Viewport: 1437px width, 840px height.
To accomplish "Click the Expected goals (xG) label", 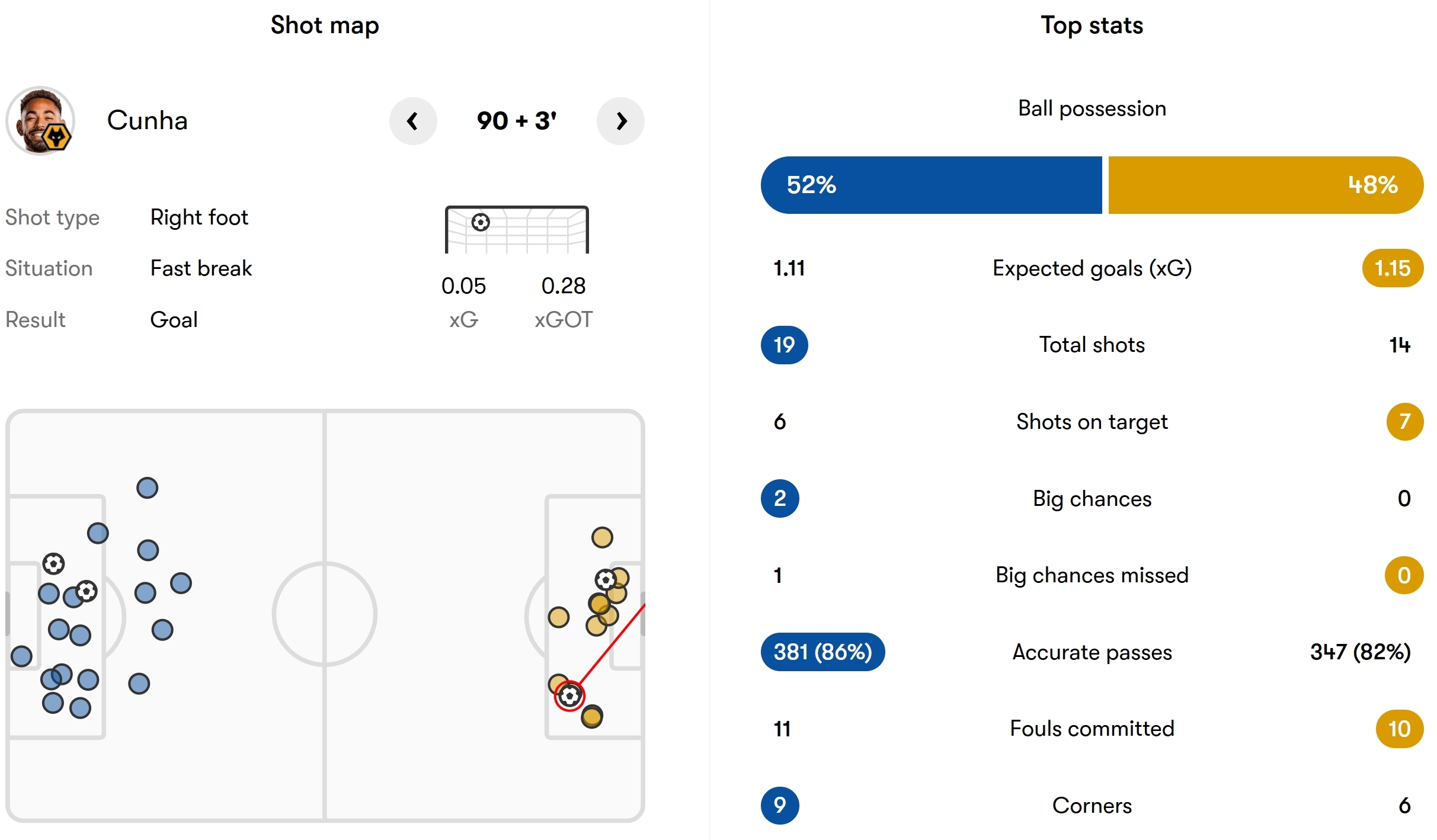I will point(1092,268).
